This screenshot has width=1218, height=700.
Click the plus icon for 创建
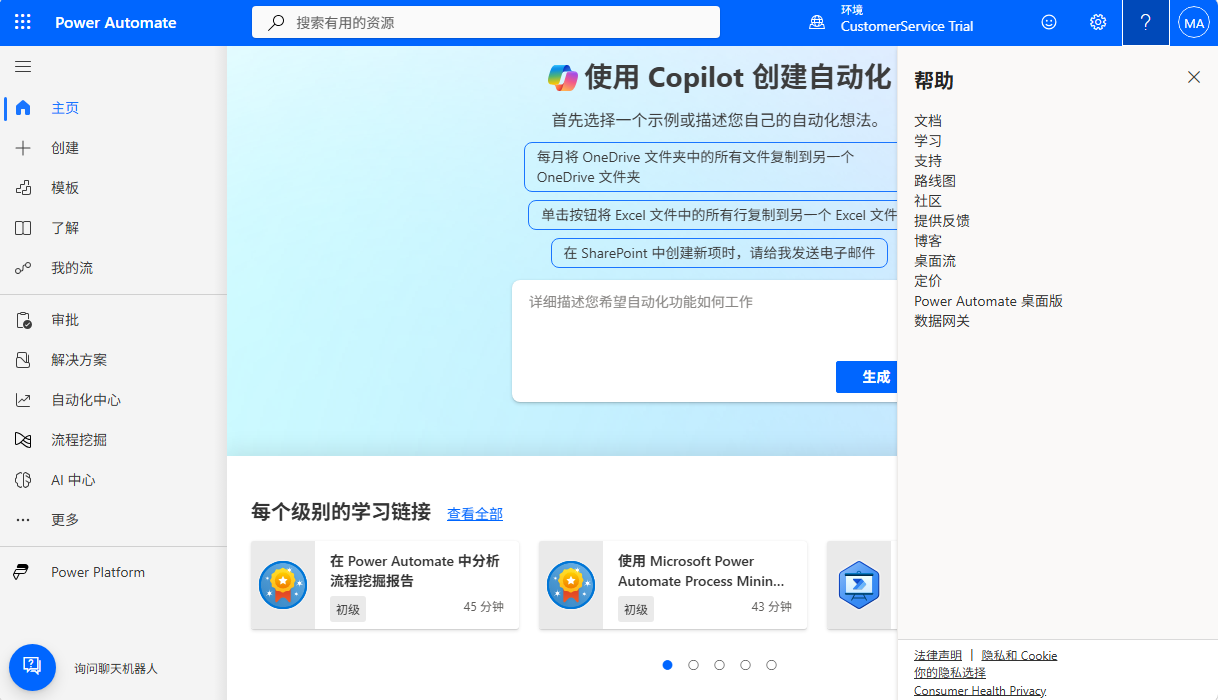click(x=23, y=148)
